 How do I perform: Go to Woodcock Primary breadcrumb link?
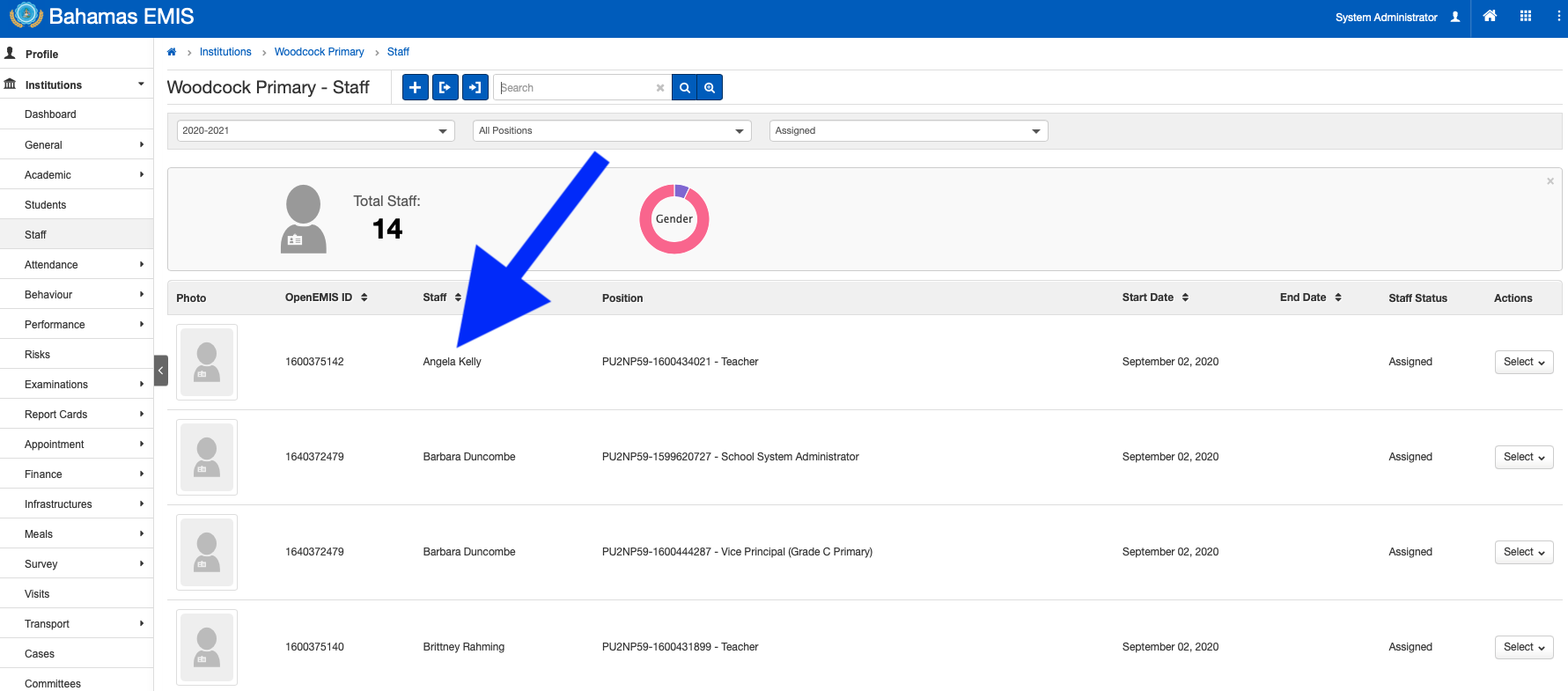(x=319, y=52)
